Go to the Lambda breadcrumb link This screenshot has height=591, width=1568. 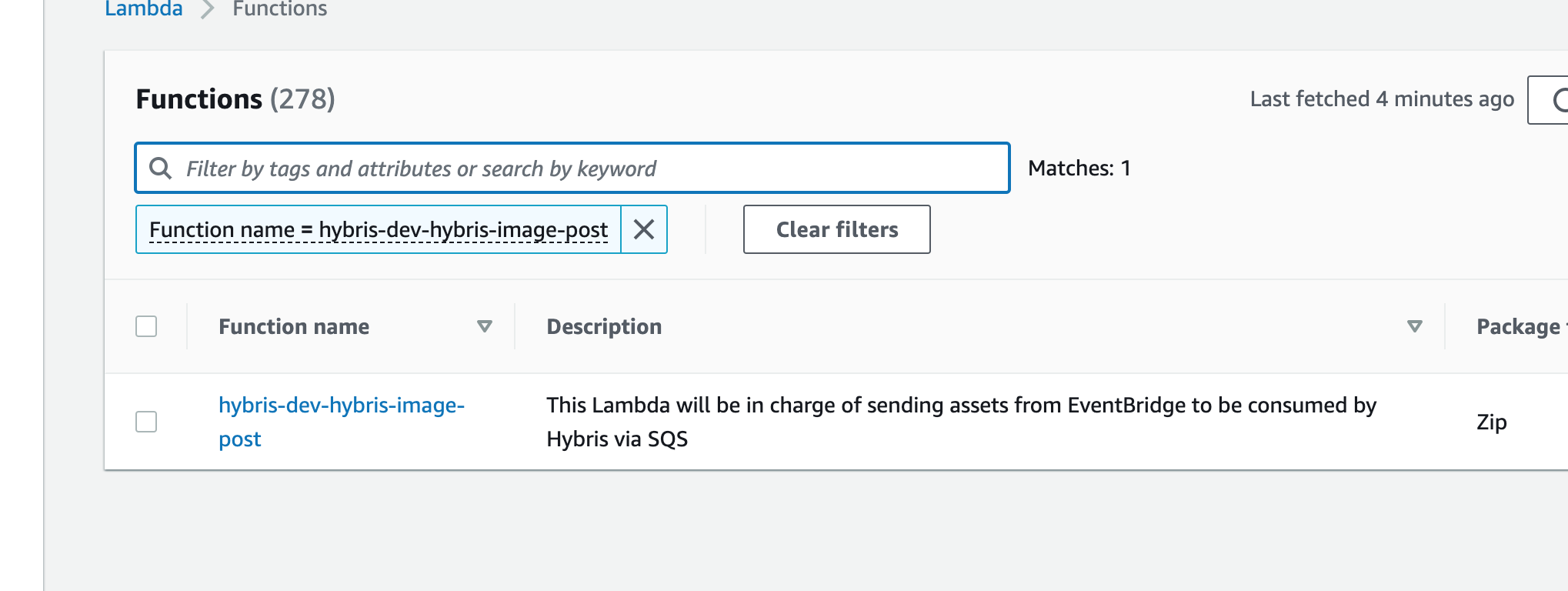(x=144, y=9)
